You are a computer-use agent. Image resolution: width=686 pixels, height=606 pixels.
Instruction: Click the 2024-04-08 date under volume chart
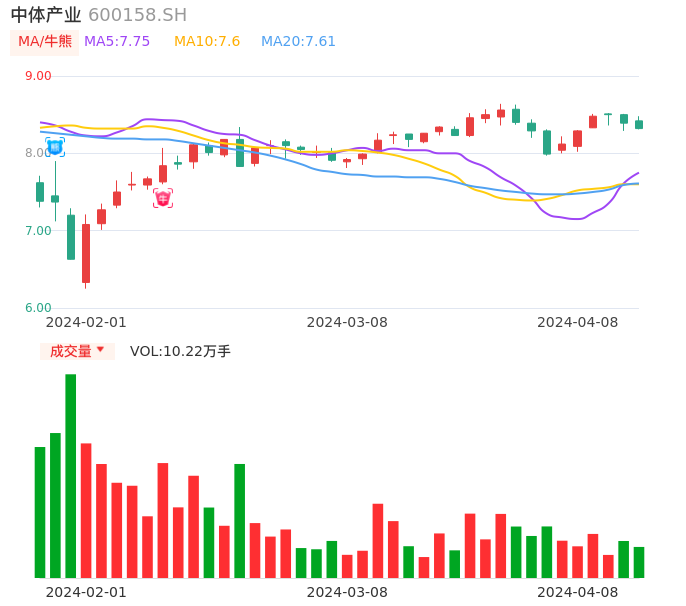click(578, 592)
